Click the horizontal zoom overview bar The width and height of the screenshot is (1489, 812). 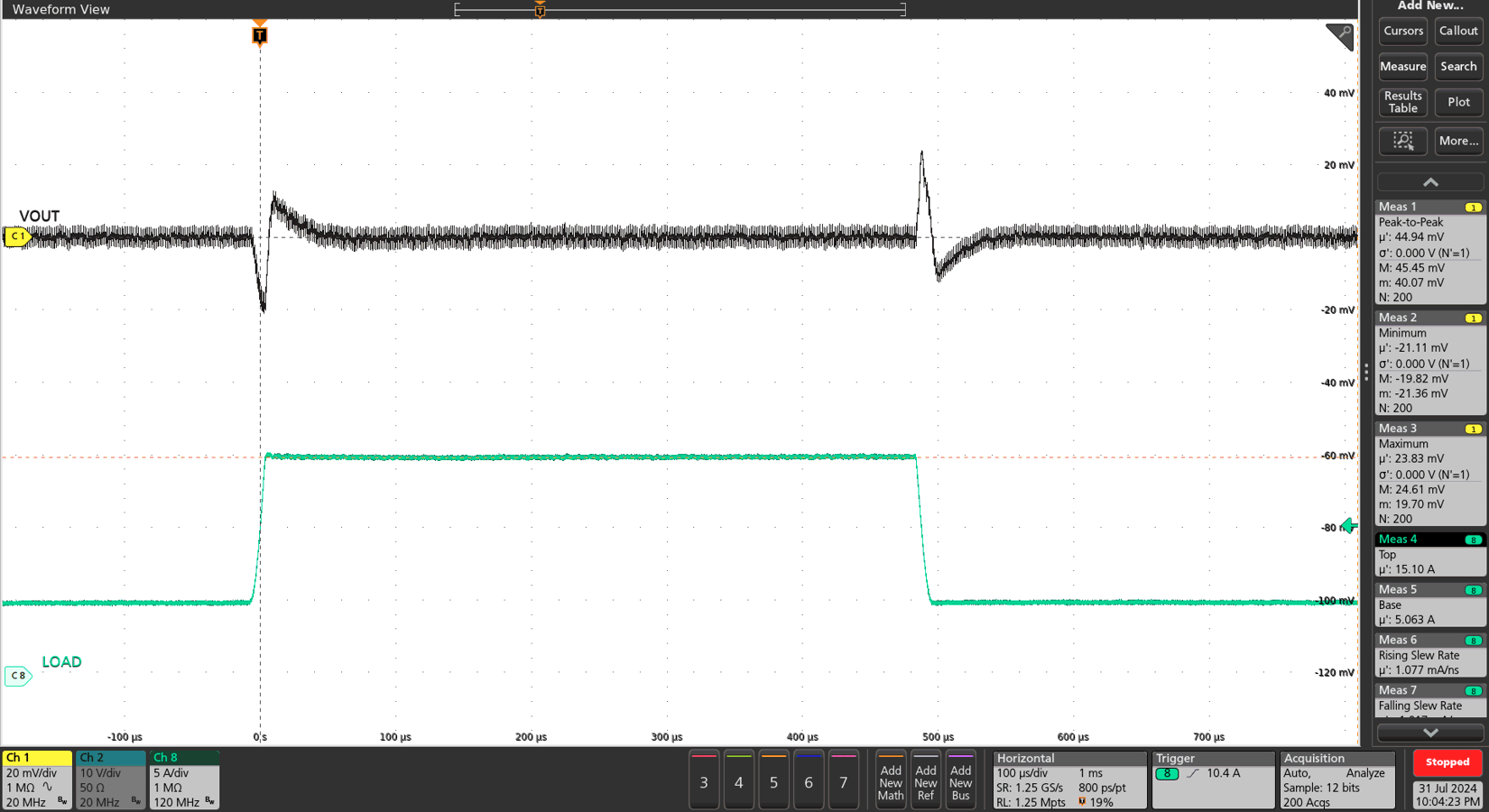(x=680, y=10)
